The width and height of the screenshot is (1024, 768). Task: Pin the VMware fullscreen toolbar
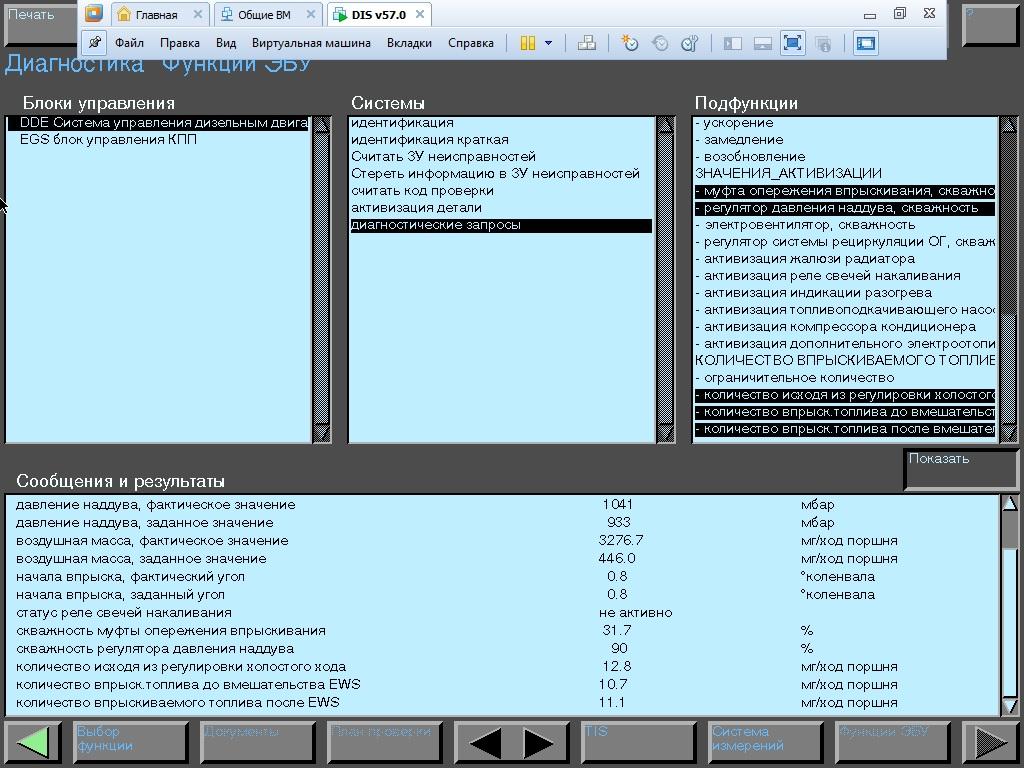coord(95,43)
